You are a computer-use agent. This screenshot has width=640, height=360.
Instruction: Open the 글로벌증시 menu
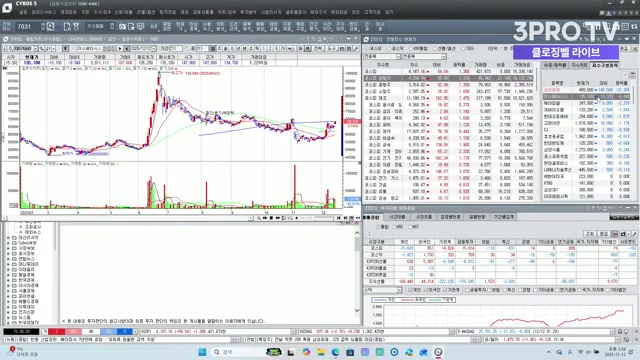coord(296,12)
